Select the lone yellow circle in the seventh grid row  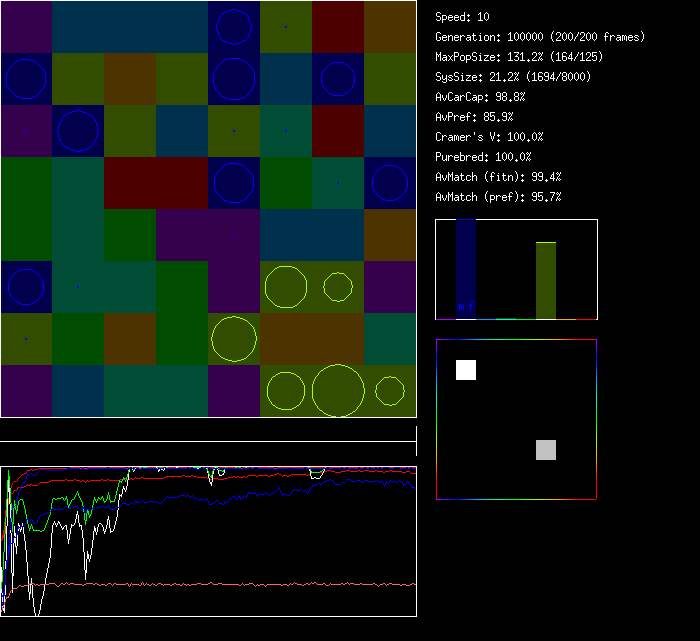click(x=234, y=339)
